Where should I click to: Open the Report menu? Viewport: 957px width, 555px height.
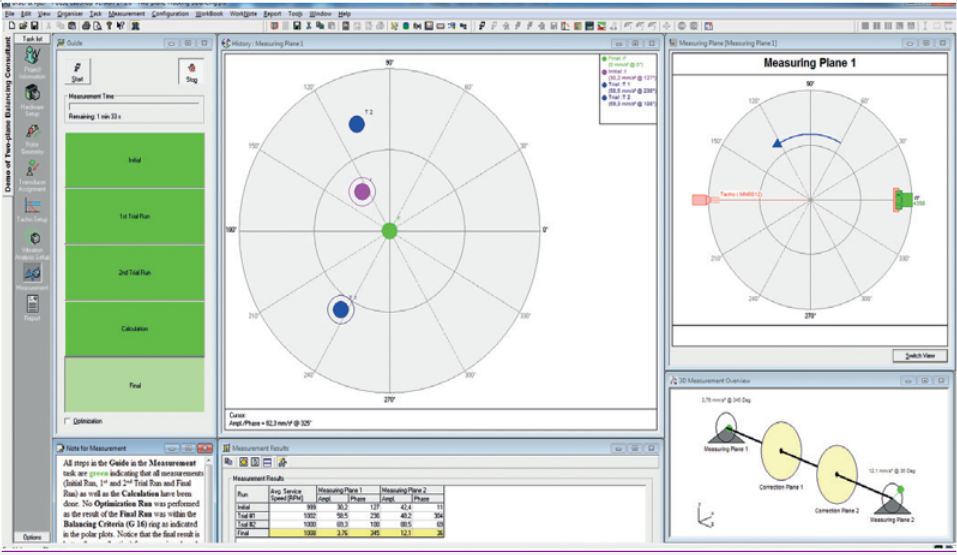pos(272,13)
